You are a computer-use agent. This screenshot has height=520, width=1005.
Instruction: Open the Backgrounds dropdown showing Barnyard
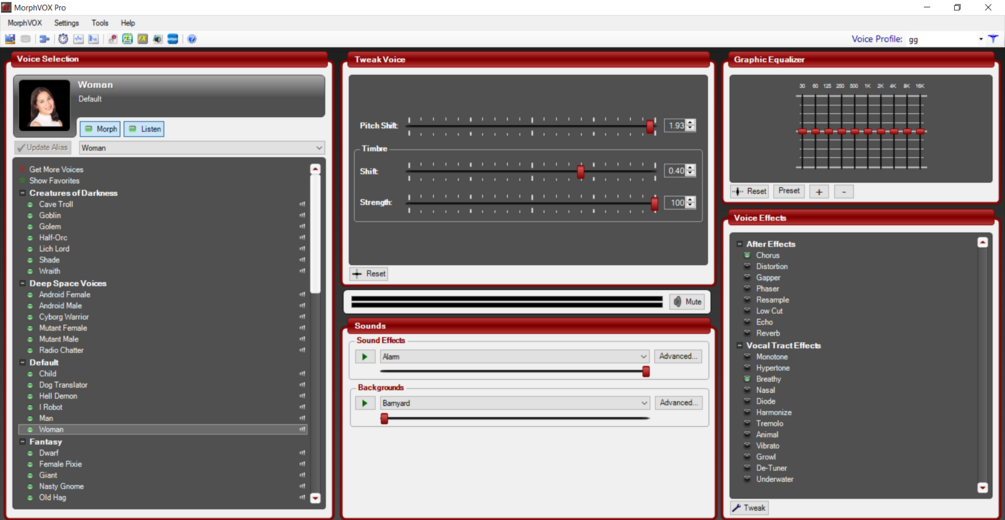click(515, 403)
